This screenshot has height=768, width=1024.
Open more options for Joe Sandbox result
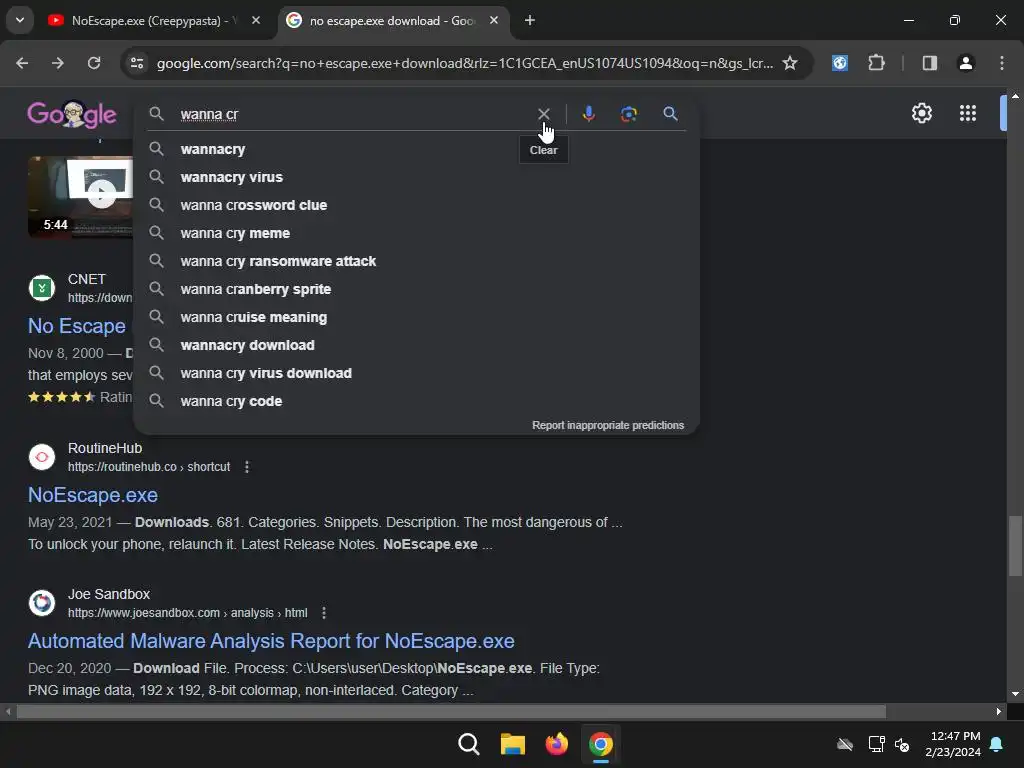(324, 613)
